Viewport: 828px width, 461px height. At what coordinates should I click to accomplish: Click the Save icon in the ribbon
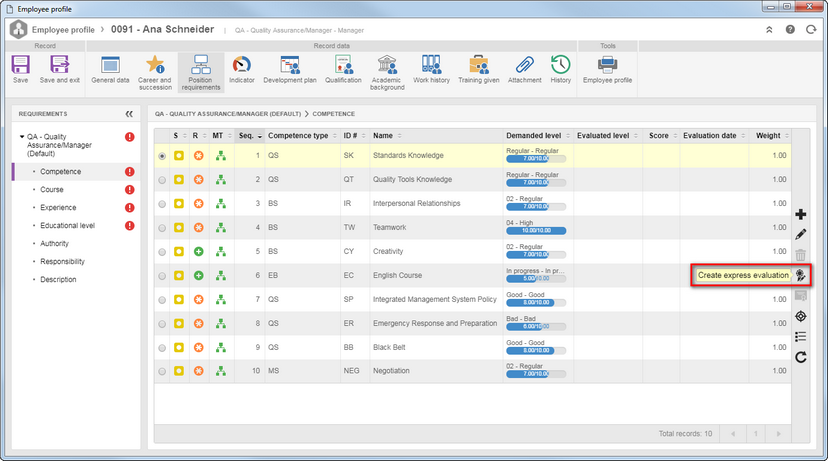tap(21, 65)
